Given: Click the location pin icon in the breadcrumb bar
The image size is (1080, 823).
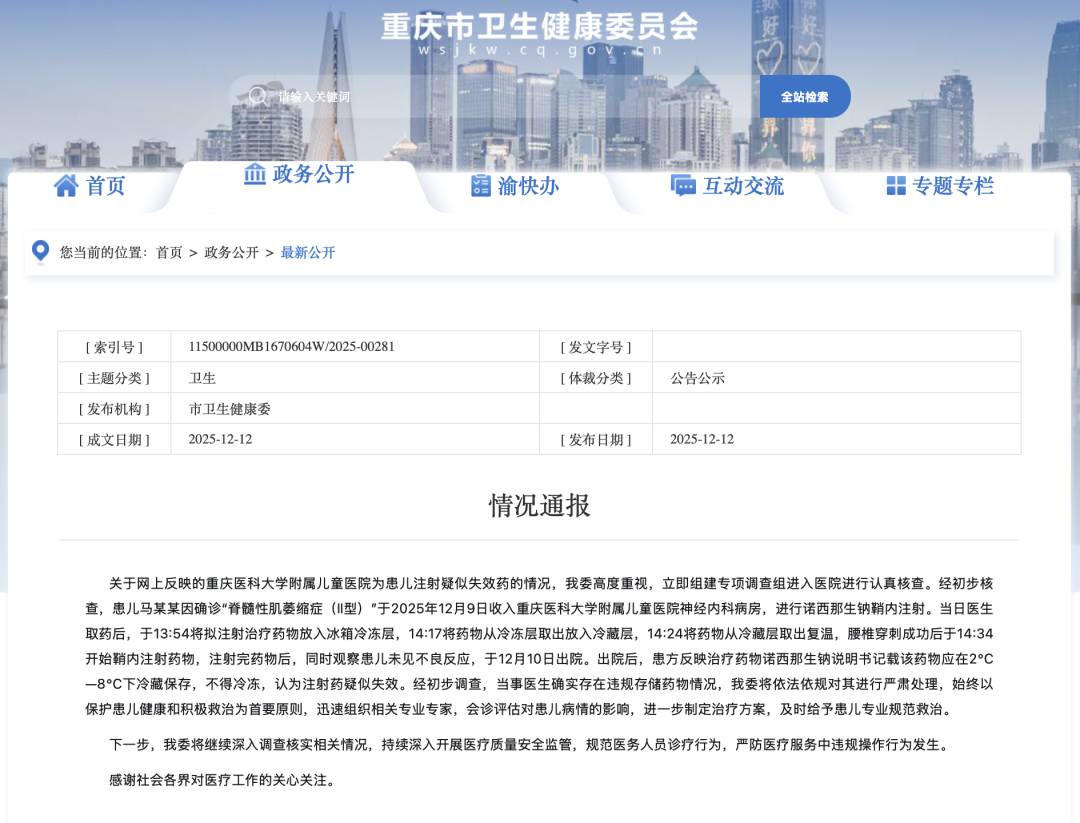Looking at the screenshot, I should 40,251.
